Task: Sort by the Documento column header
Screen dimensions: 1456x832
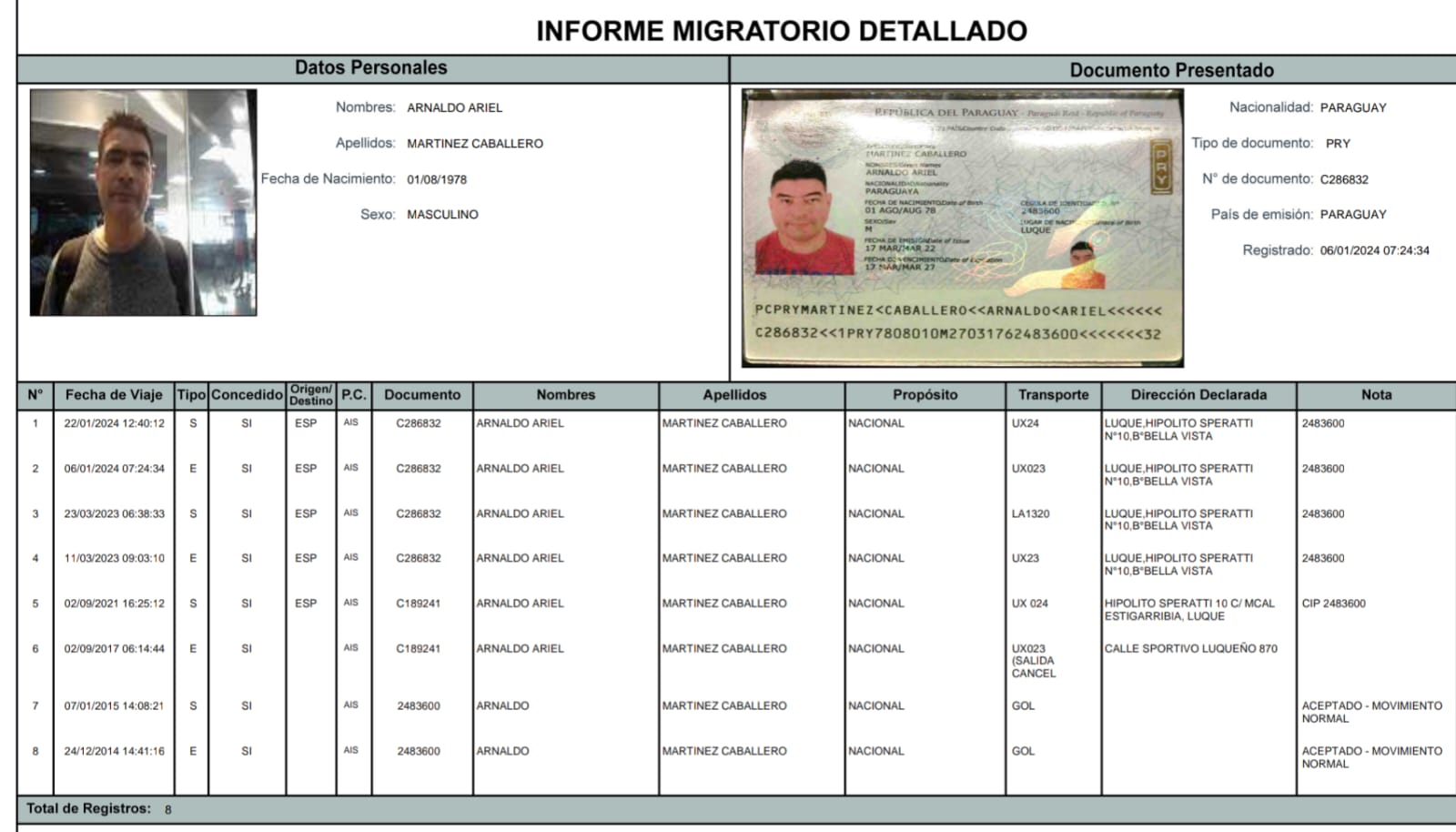Action: click(421, 395)
